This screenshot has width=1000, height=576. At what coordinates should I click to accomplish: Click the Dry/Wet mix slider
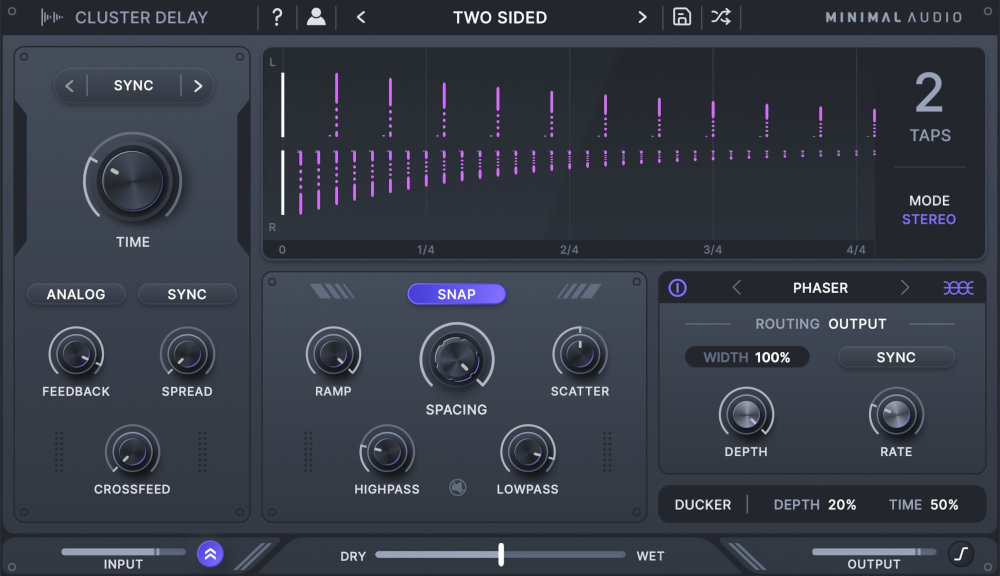(500, 555)
